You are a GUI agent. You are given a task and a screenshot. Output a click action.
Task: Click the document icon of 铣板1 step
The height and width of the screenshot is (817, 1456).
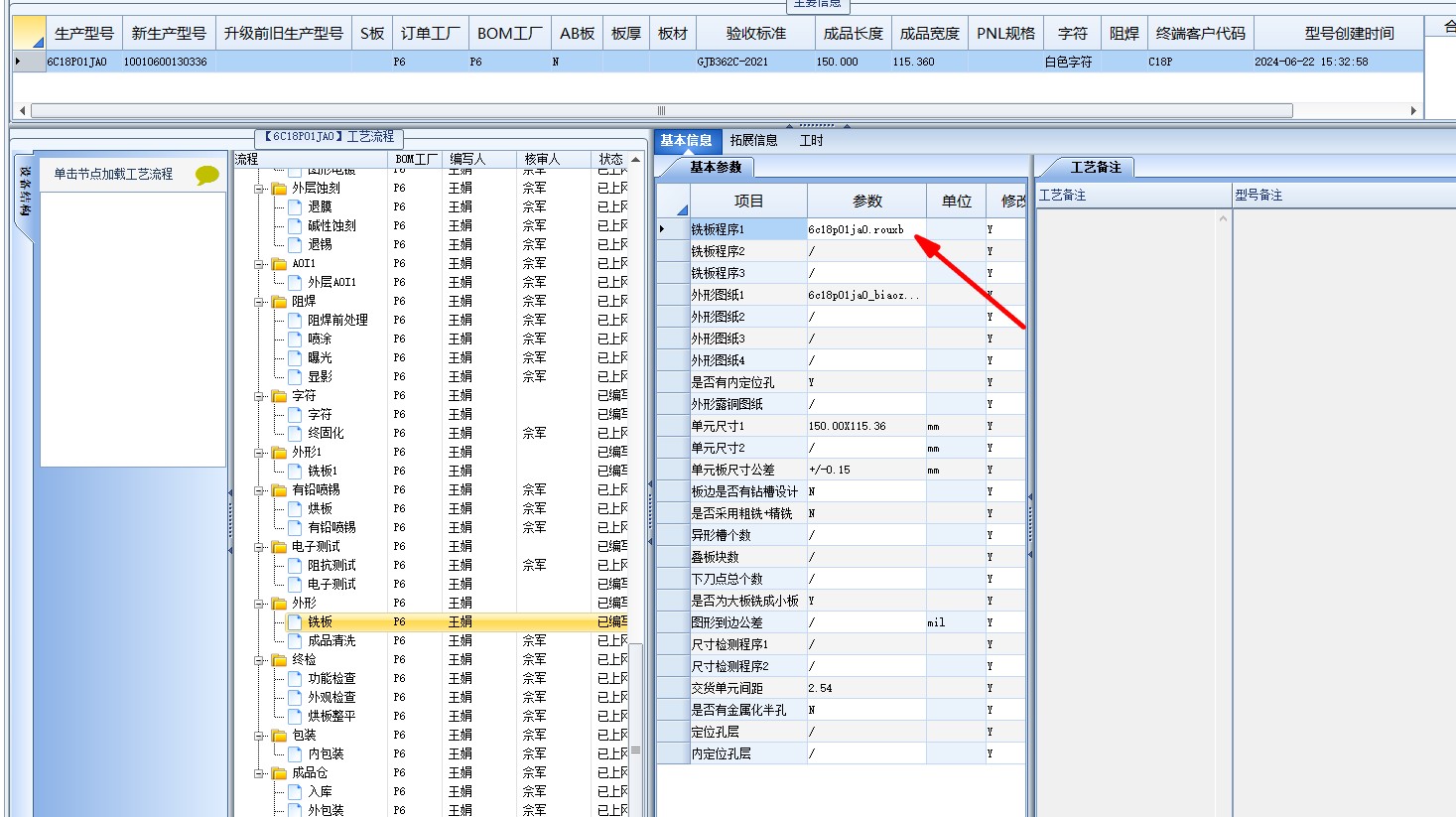(295, 471)
